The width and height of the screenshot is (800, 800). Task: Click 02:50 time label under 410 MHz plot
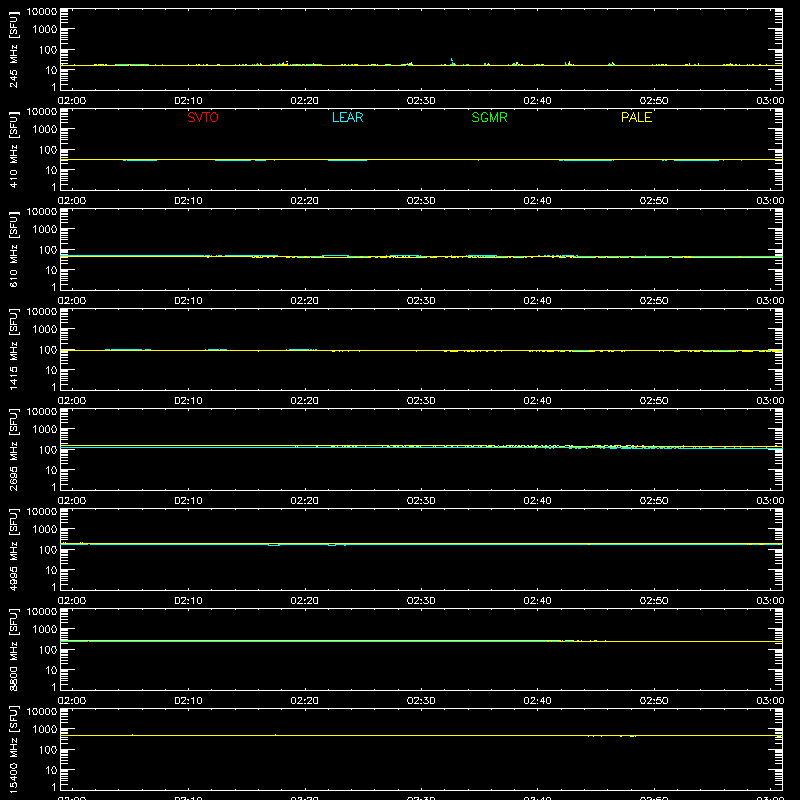pyautogui.click(x=654, y=201)
